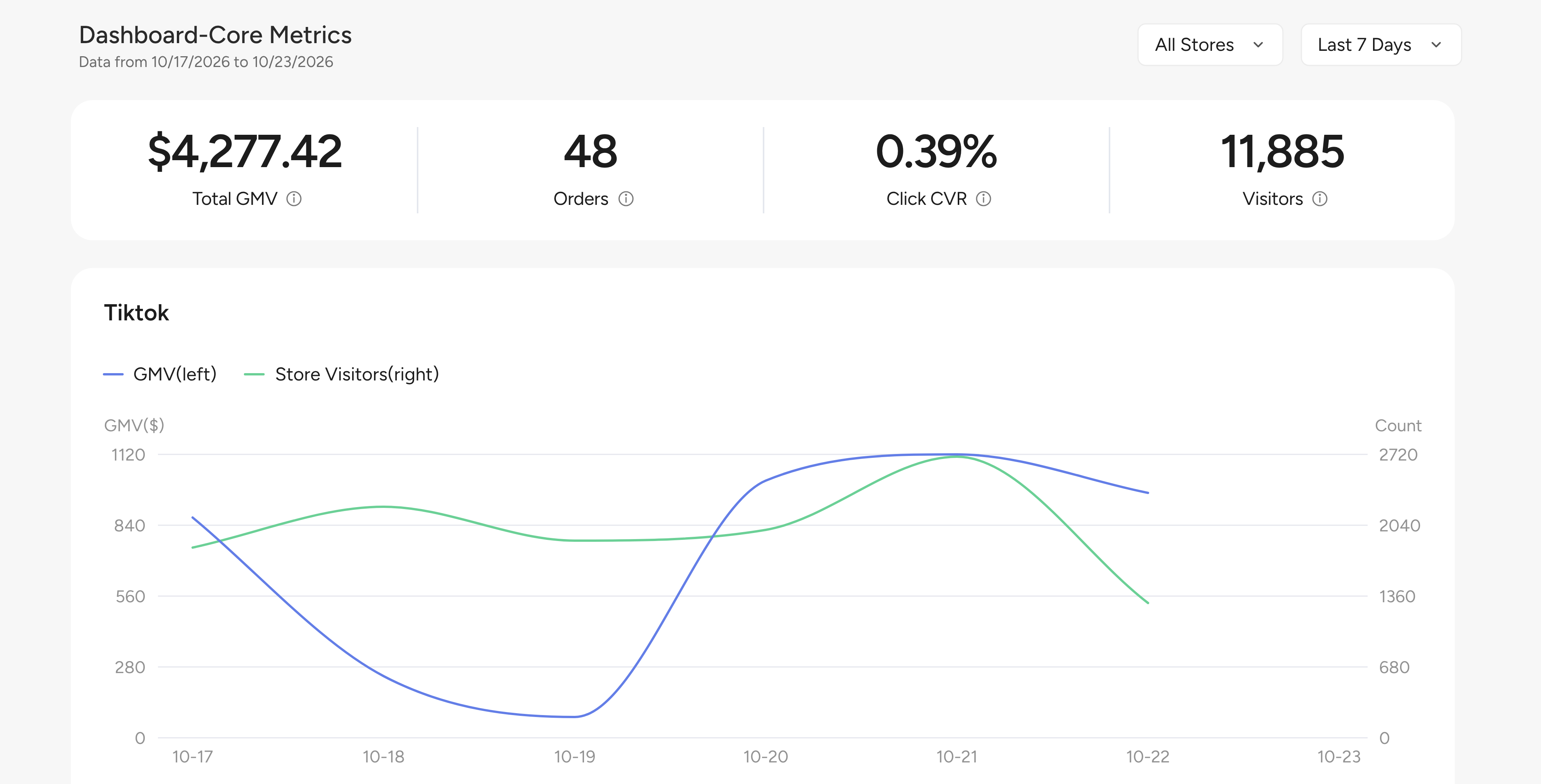
Task: Open the Last 7 Days date range dropdown
Action: click(1381, 45)
